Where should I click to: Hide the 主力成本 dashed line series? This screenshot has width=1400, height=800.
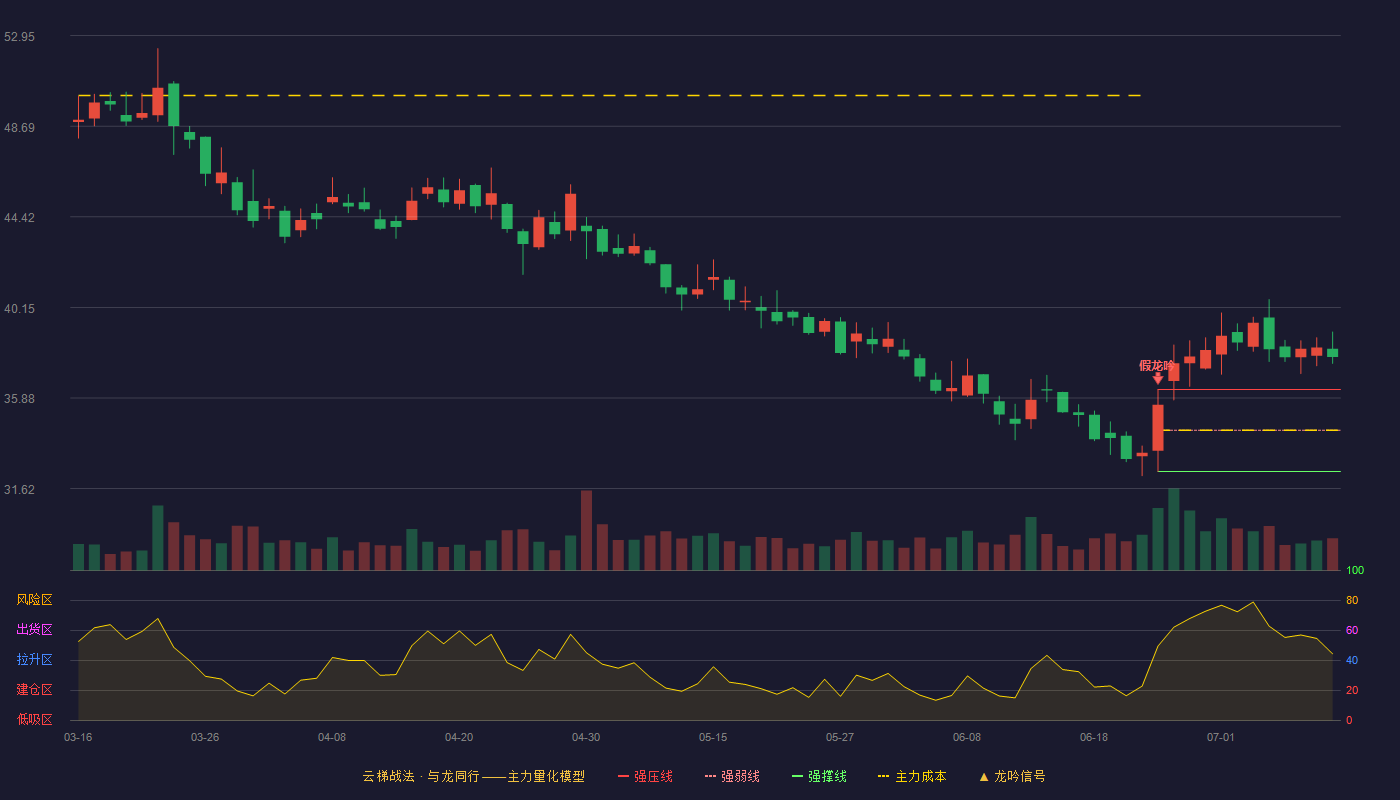912,776
